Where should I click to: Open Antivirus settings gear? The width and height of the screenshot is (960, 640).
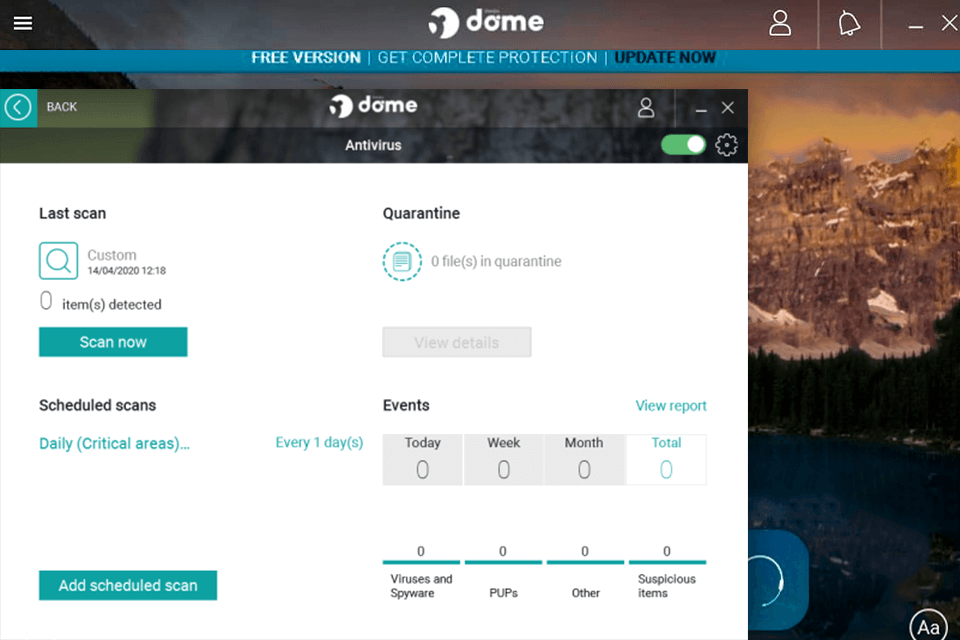click(726, 145)
